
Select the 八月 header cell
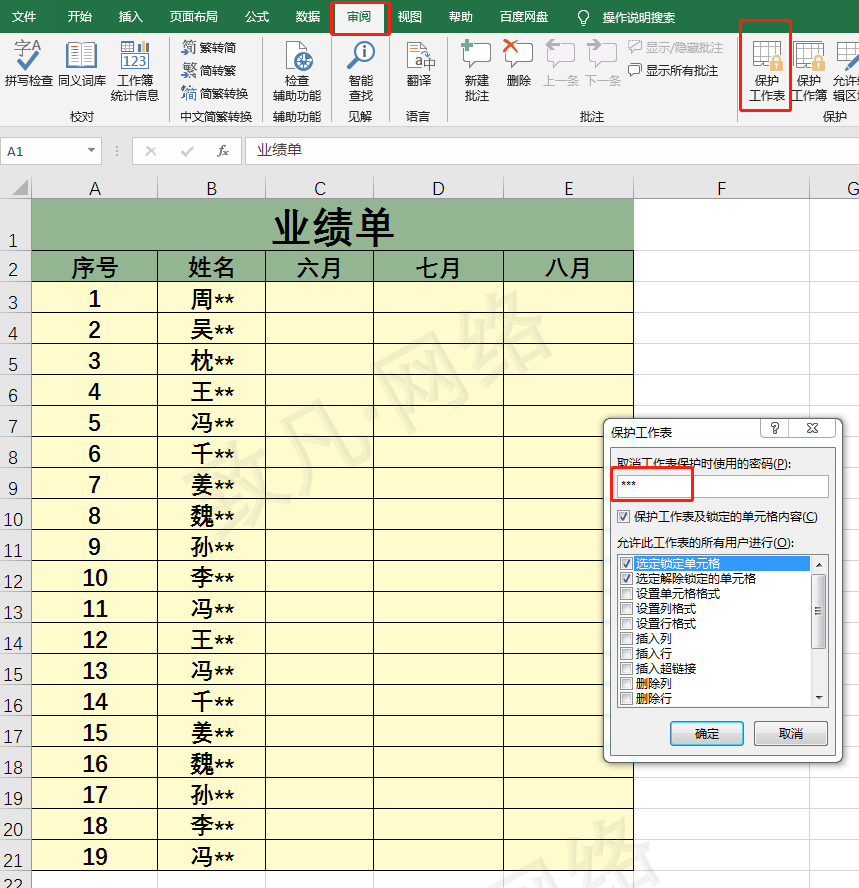(x=568, y=266)
